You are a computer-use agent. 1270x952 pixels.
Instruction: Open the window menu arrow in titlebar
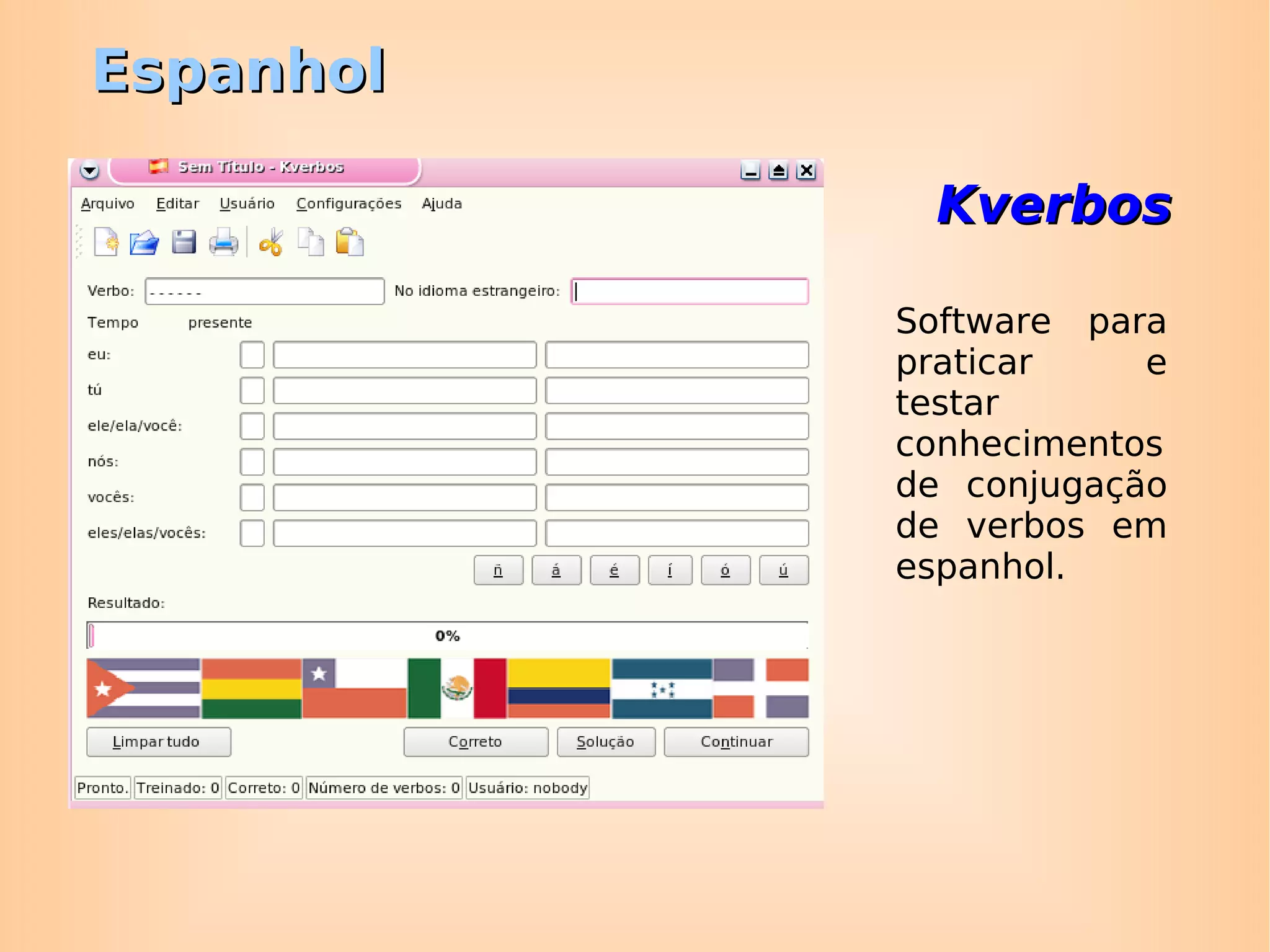tap(90, 170)
